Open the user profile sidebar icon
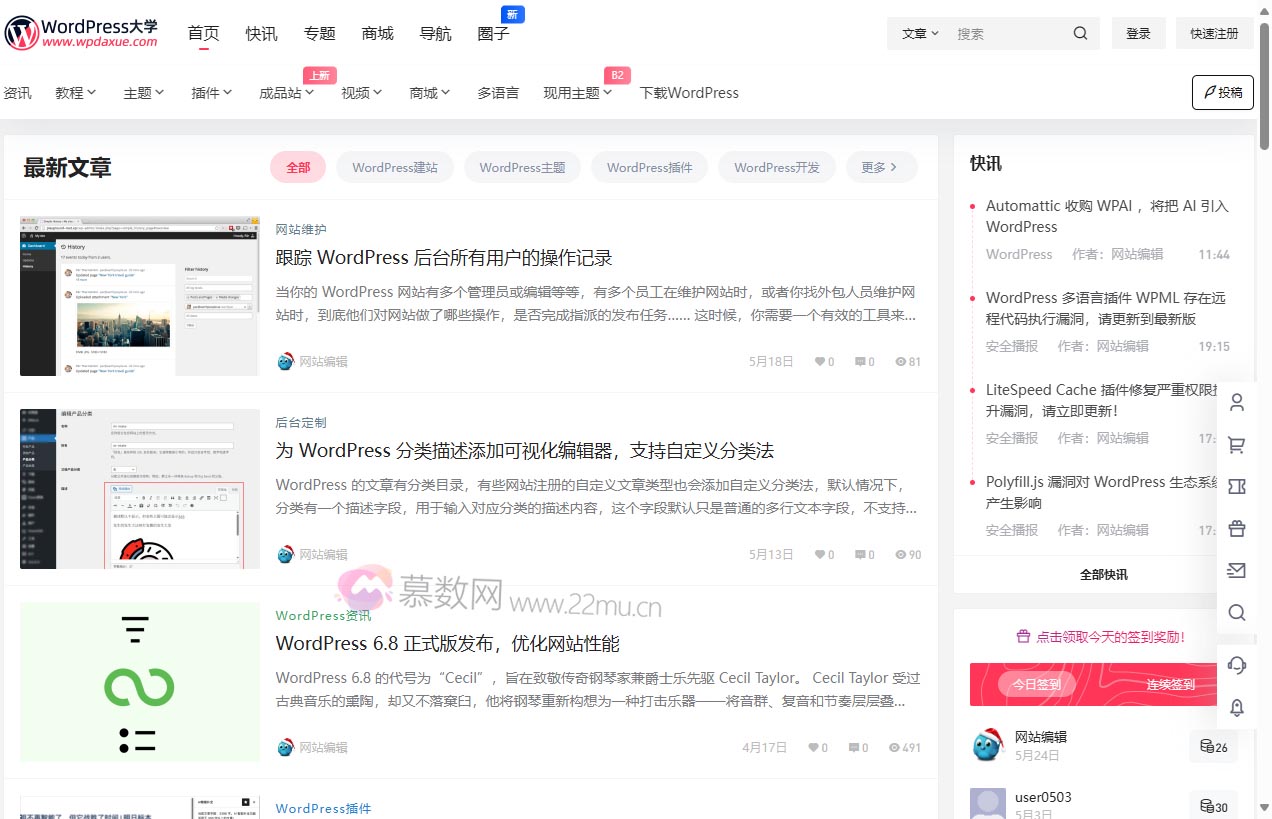 coord(1237,402)
